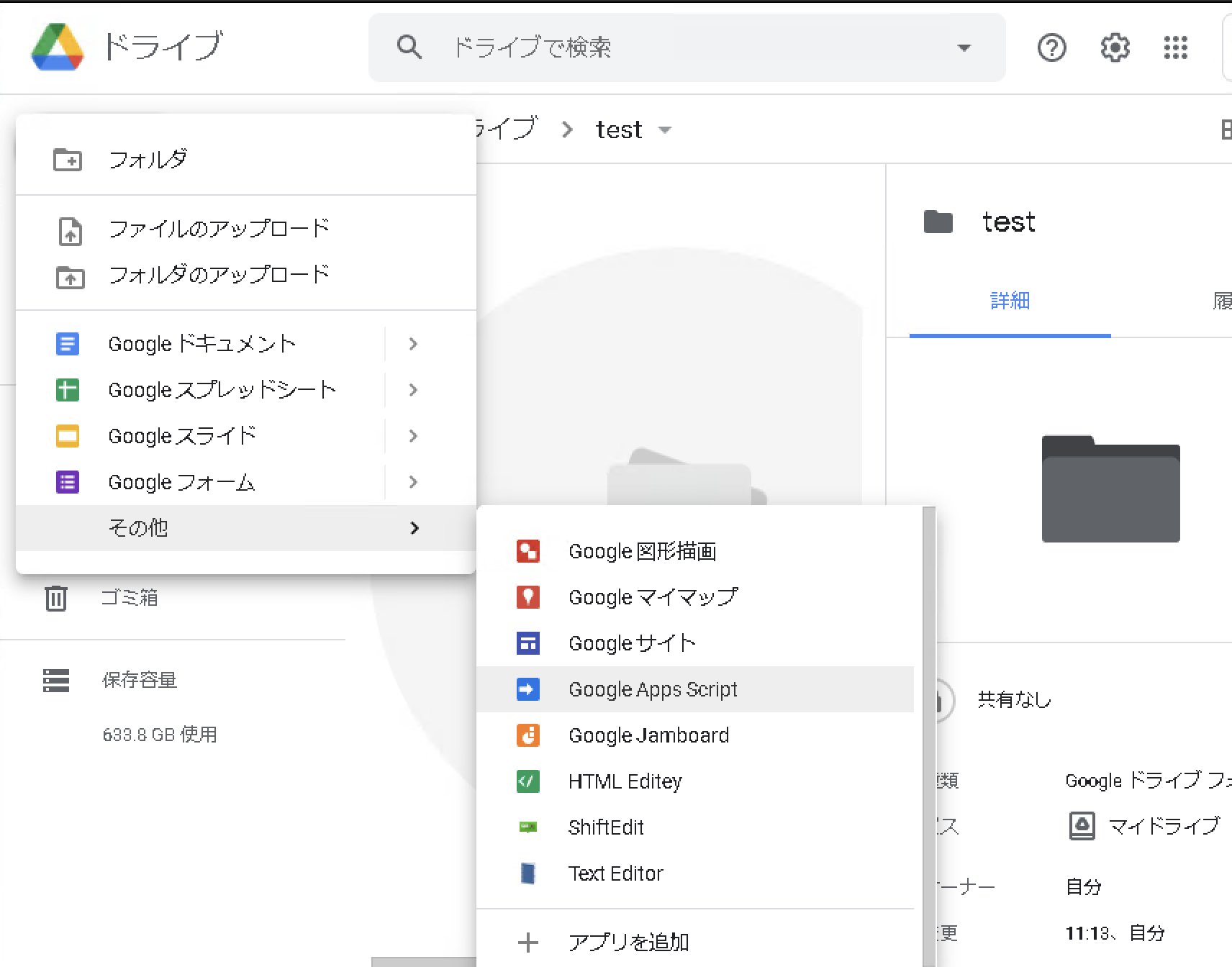Select Google サイト from submenu
The width and height of the screenshot is (1232, 967).
coord(695,643)
